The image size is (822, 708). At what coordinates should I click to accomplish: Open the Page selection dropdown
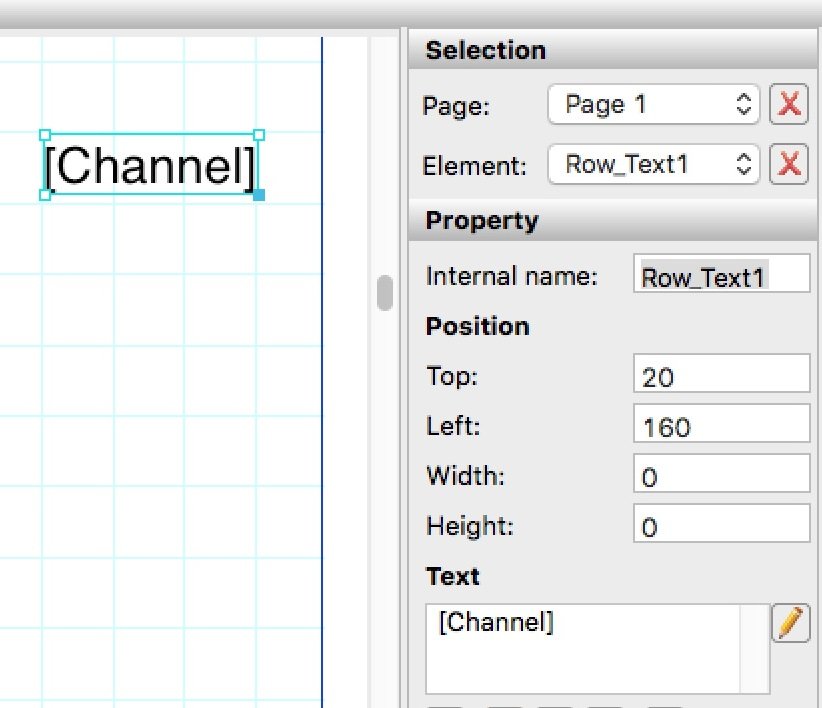coord(654,105)
